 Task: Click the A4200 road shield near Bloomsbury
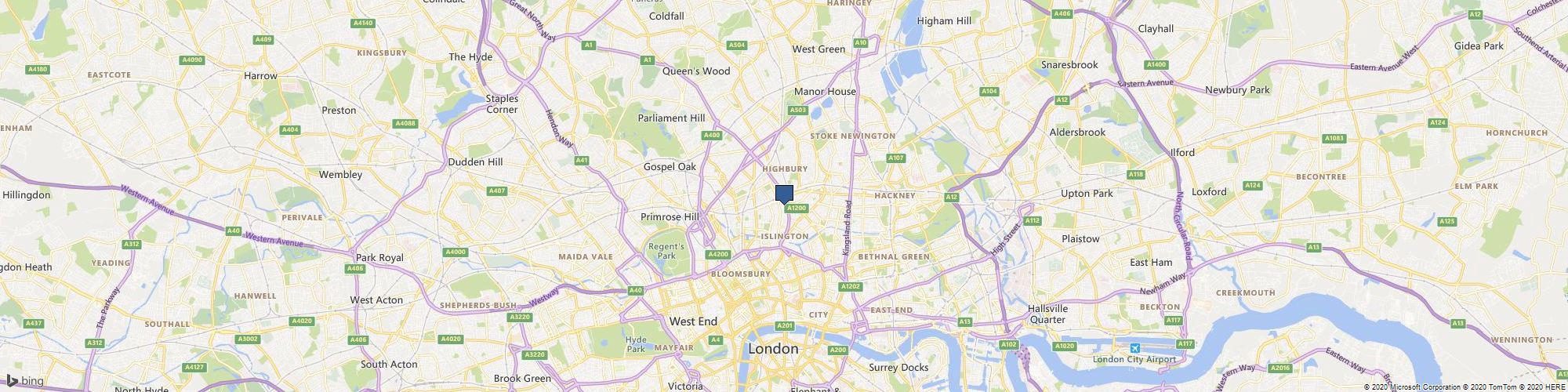click(x=718, y=255)
